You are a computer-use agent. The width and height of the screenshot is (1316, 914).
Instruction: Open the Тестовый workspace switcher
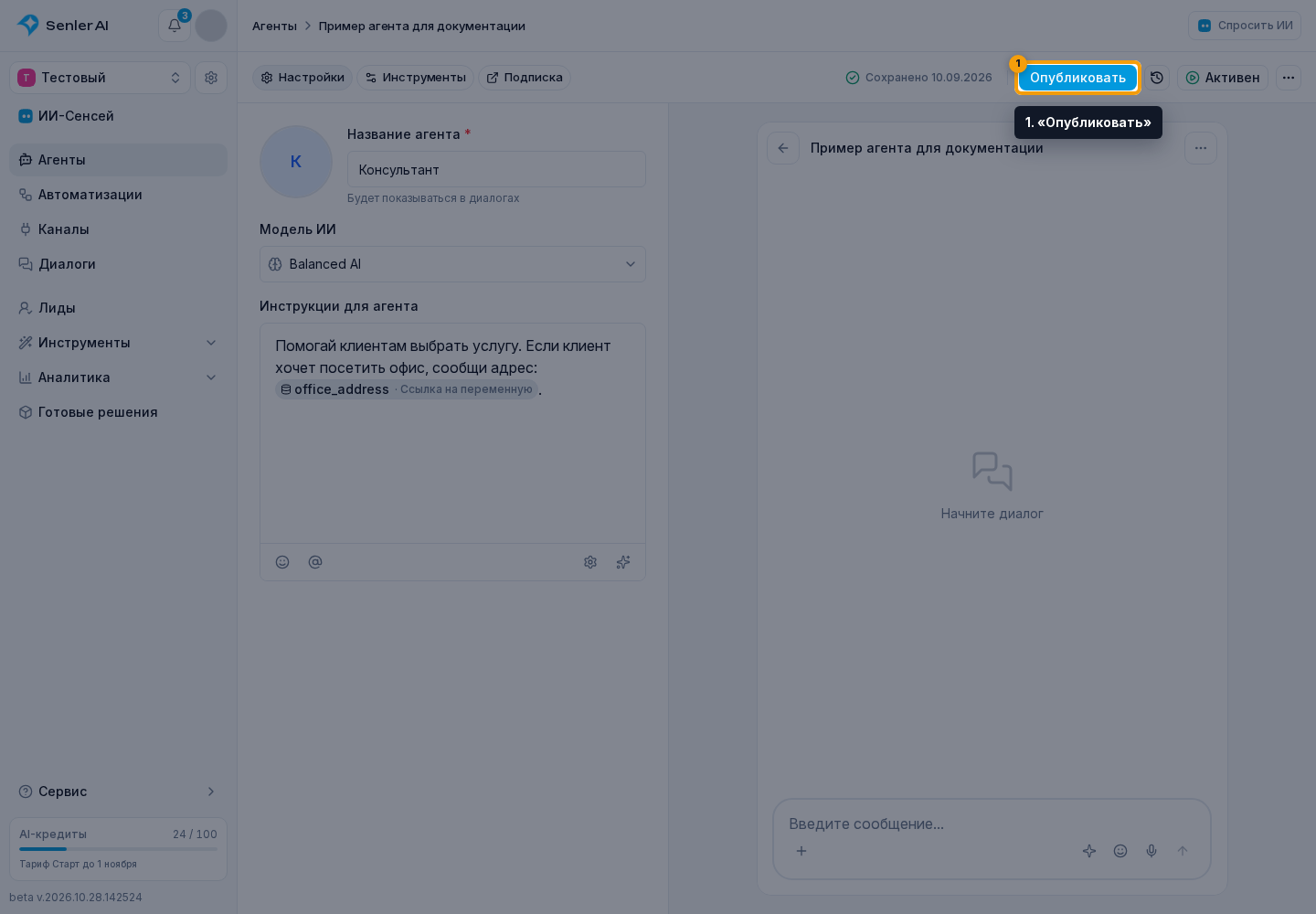(x=101, y=78)
